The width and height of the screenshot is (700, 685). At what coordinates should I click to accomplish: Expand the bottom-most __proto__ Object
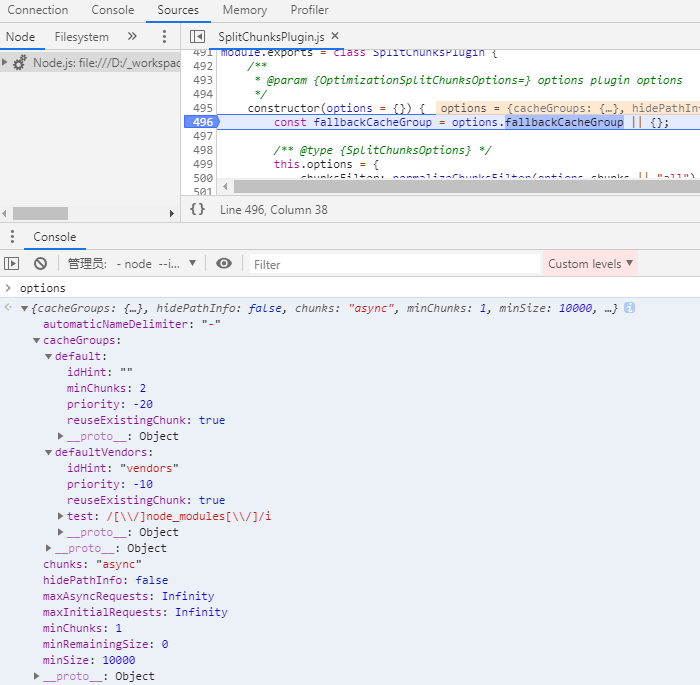[37, 676]
